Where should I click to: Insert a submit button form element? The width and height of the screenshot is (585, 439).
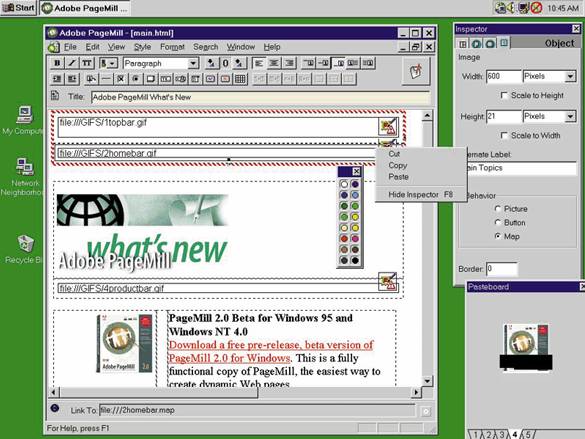pos(210,79)
